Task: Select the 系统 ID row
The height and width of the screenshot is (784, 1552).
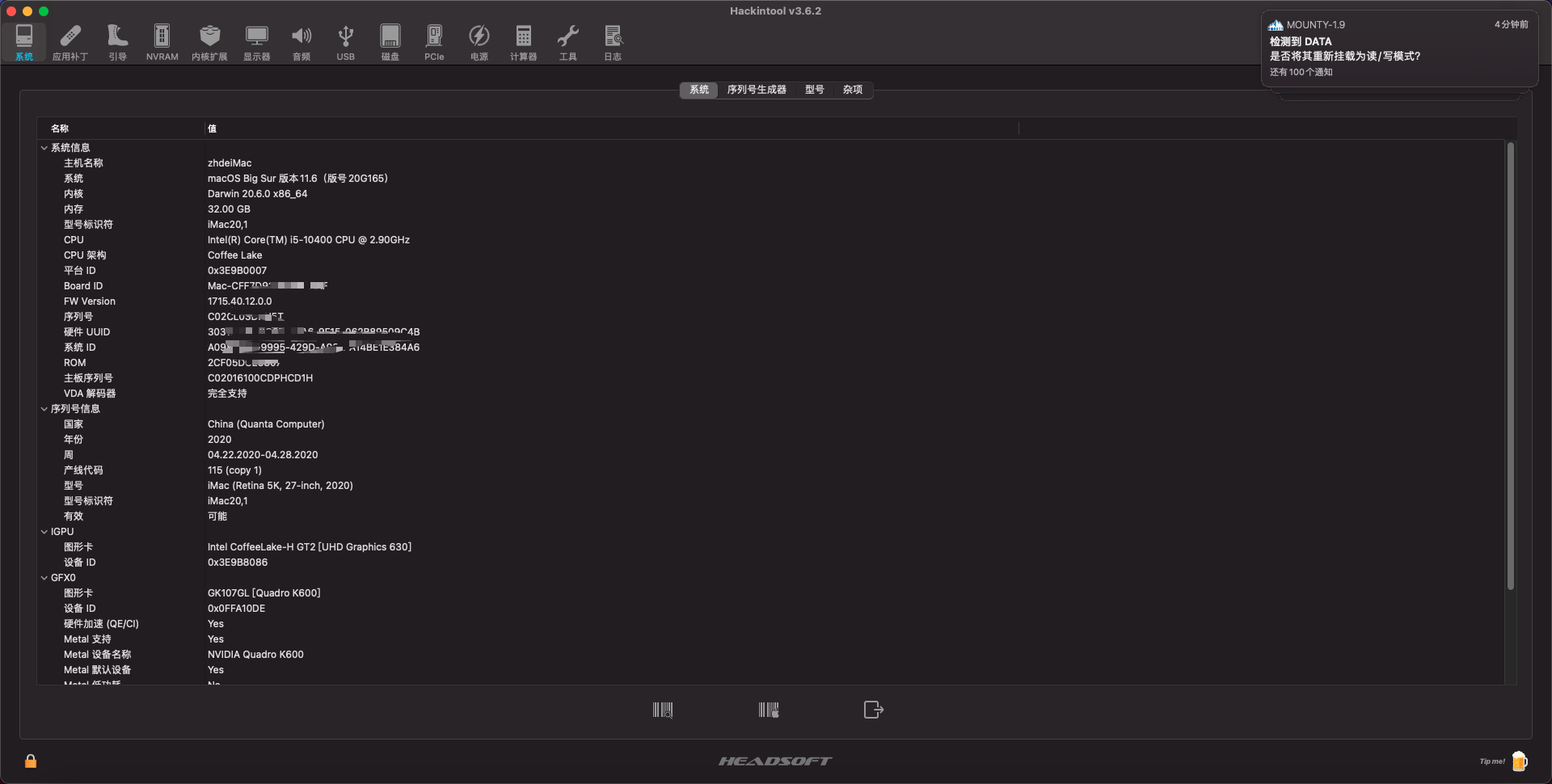Action: [770, 348]
